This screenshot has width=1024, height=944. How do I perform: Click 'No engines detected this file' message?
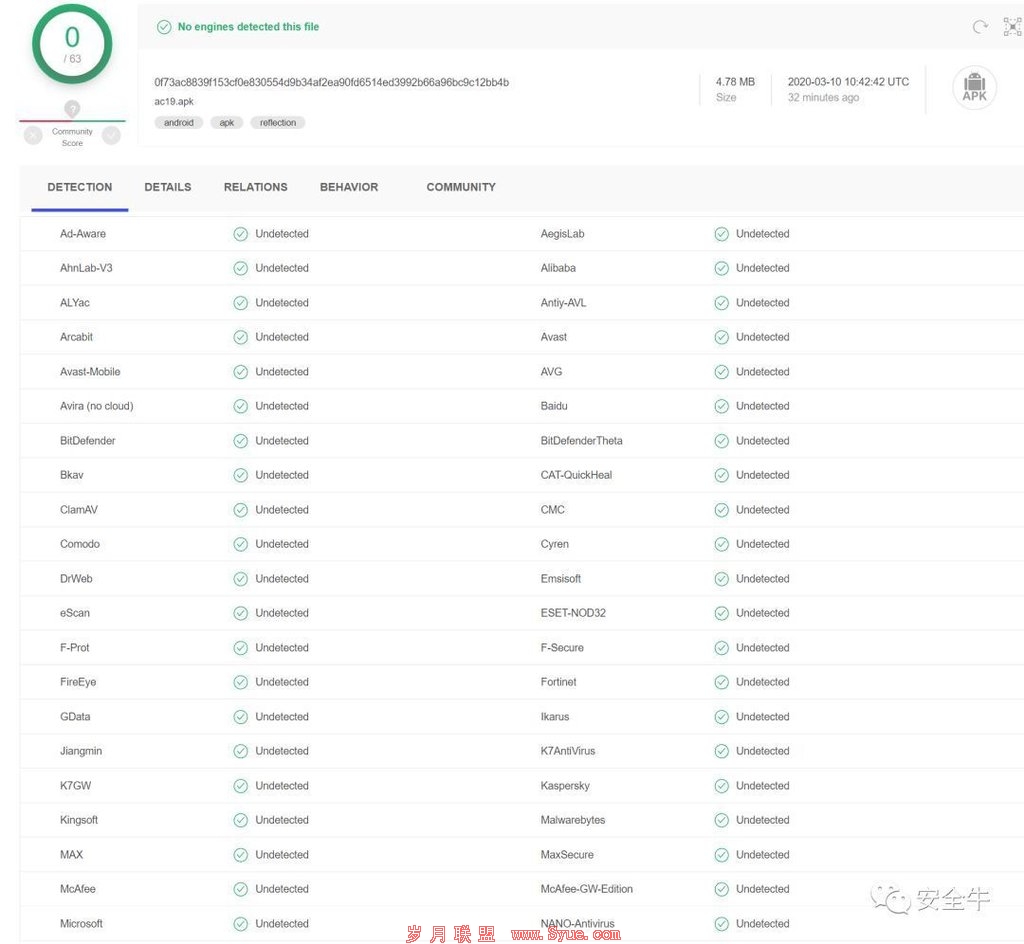(x=248, y=27)
